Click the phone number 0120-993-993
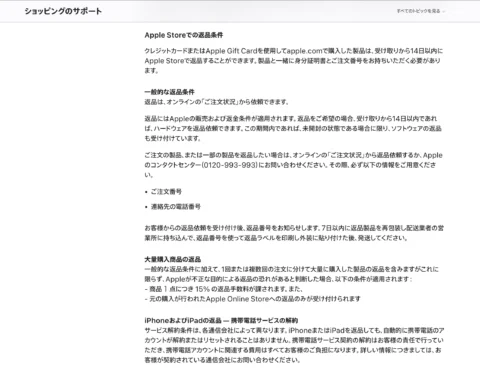Screen dimensions: 480x378 (230, 165)
